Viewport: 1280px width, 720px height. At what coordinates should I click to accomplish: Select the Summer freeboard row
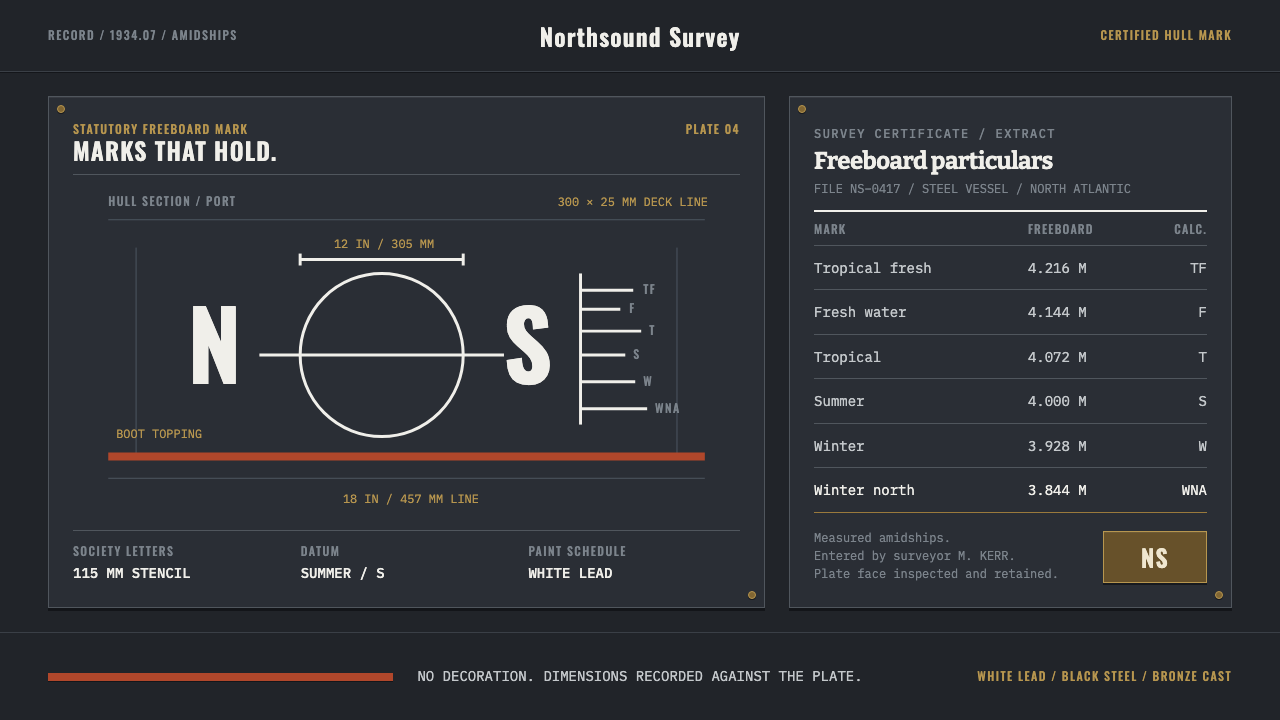coord(1010,401)
